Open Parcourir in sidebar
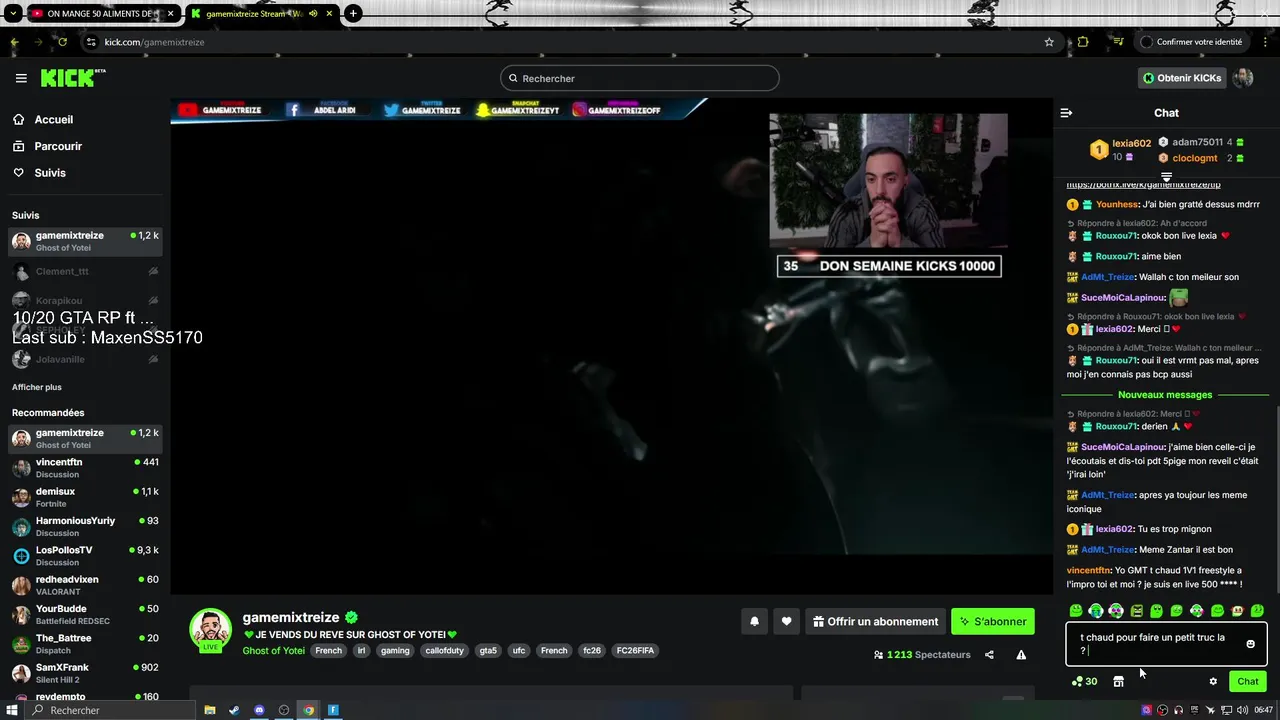The width and height of the screenshot is (1280, 720). (47, 146)
